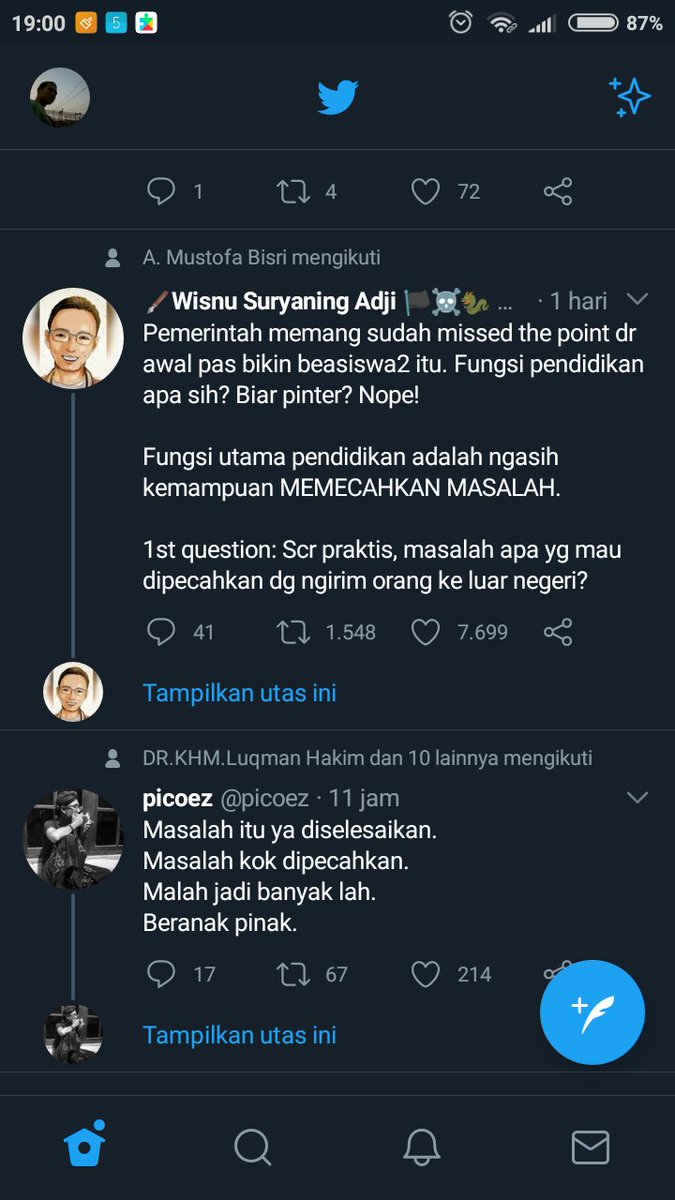The width and height of the screenshot is (675, 1200).
Task: Retweet picoez's tweet with 67 retweets
Action: (x=293, y=974)
